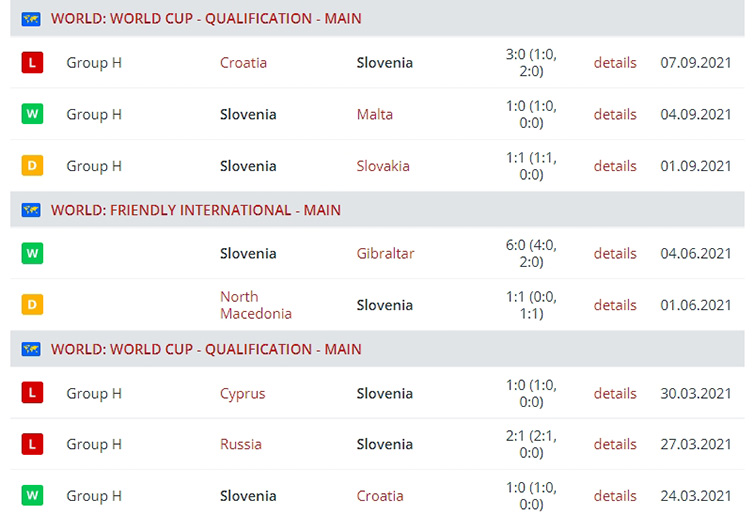Select the Slovakia team link
The width and height of the screenshot is (754, 515).
tap(383, 166)
